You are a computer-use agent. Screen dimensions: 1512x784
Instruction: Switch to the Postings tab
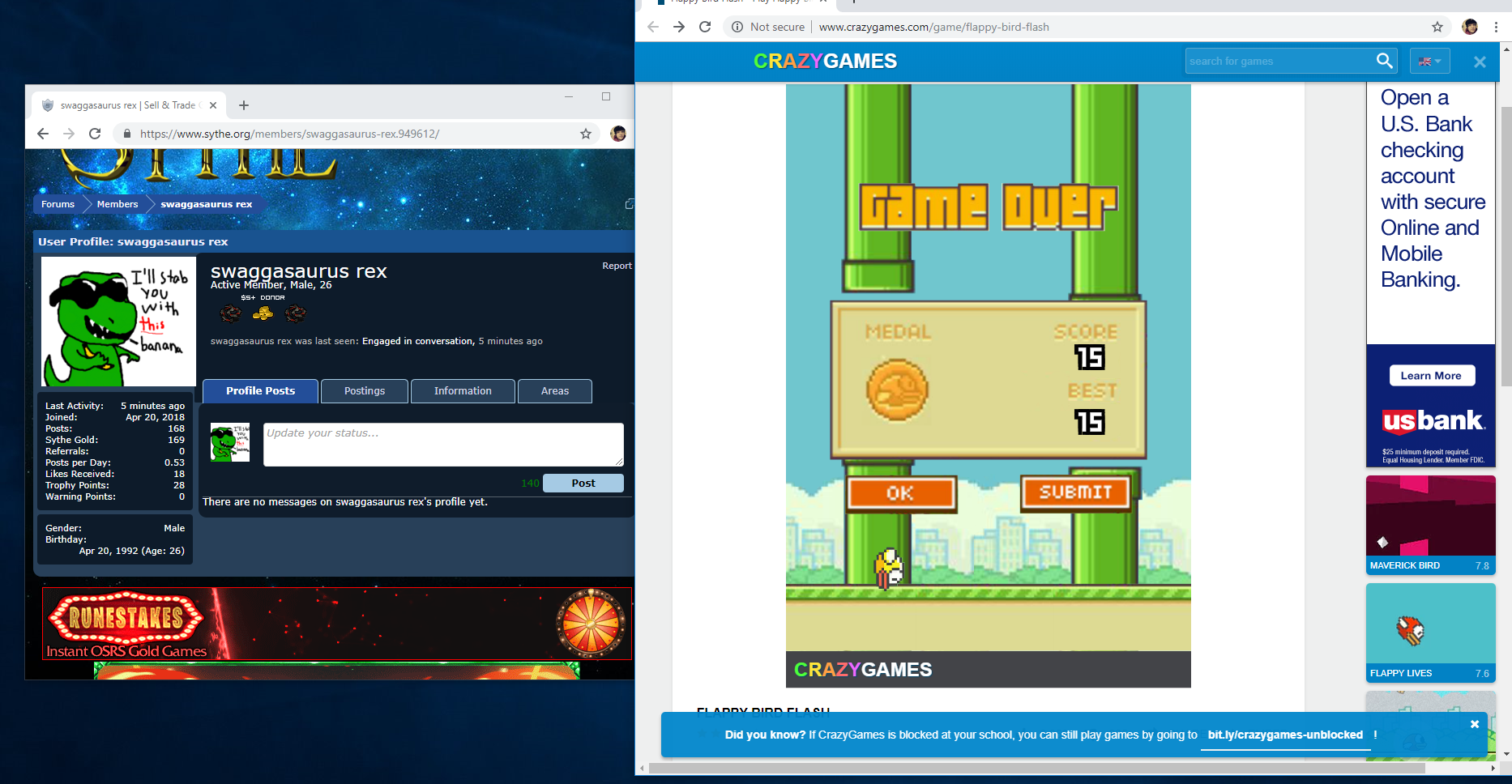point(365,391)
